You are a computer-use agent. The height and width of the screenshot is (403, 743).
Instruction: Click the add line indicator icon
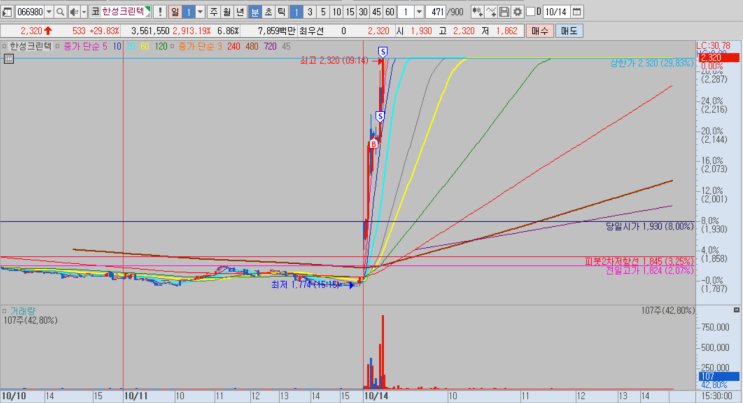(491, 11)
